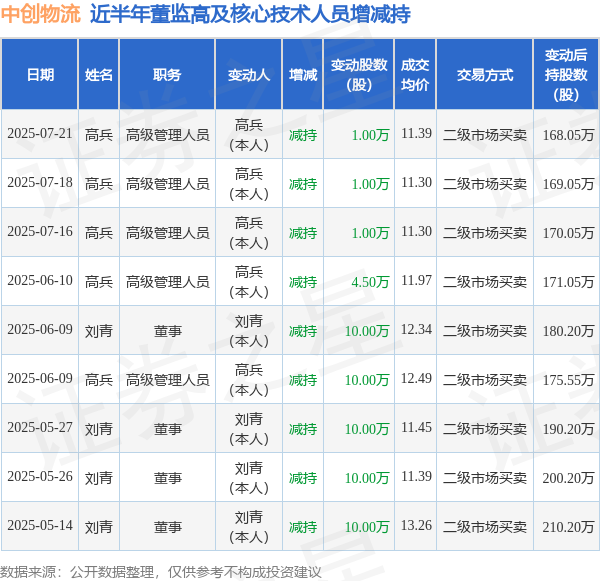
Task: Select the 增减 column header
Action: 303,75
